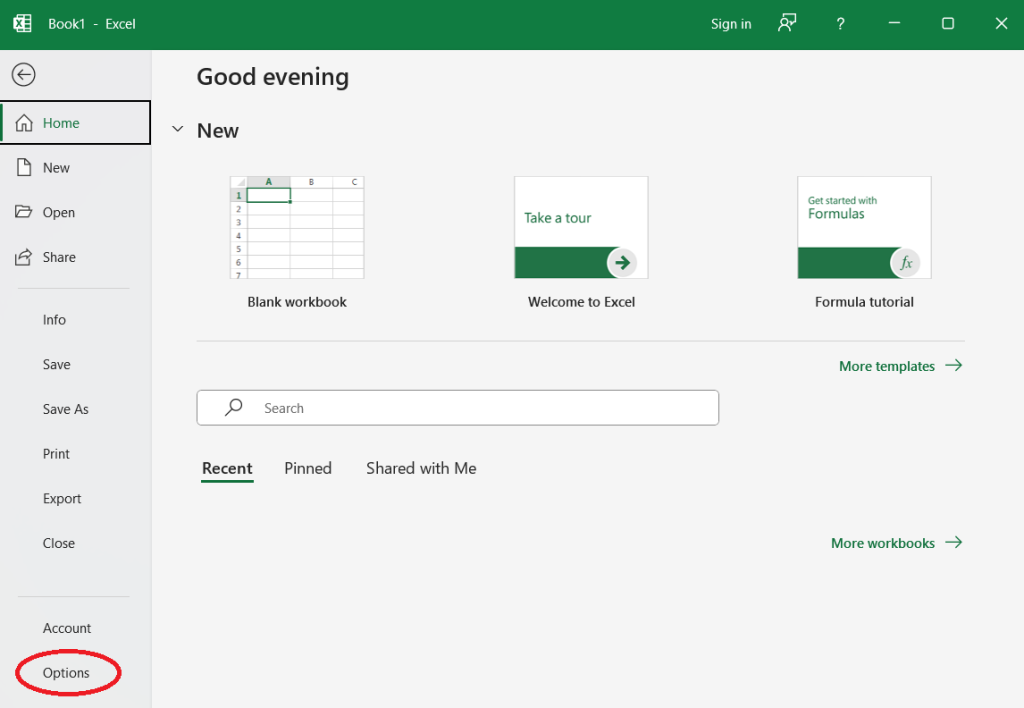Click the question mark Help icon
This screenshot has width=1024, height=708.
tap(841, 24)
